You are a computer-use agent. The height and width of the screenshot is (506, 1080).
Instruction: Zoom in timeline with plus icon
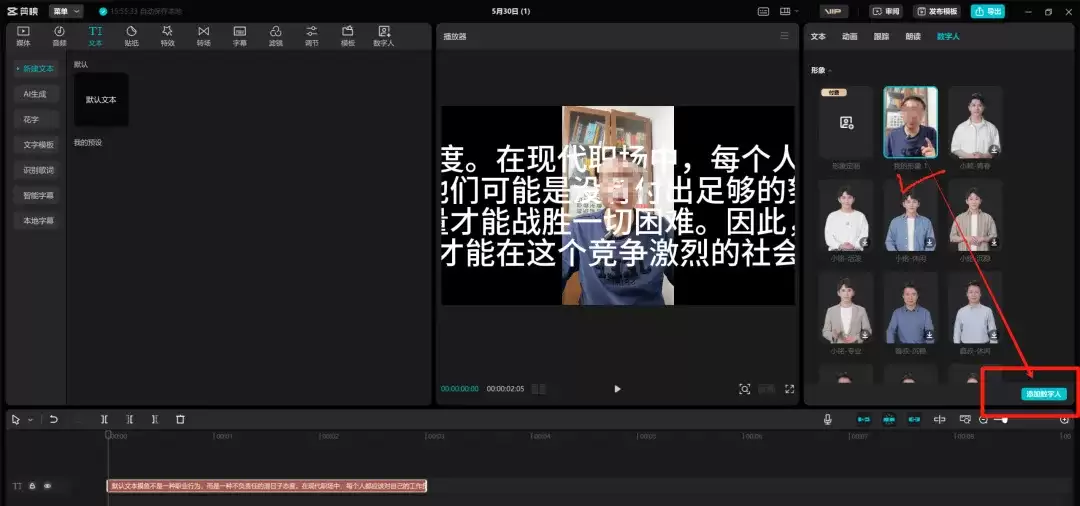tap(1064, 419)
